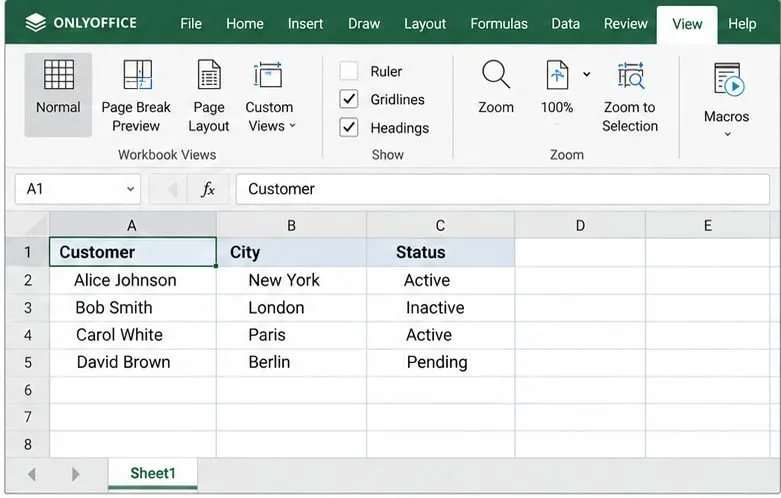Expand the A1 name box dropdown

point(130,189)
